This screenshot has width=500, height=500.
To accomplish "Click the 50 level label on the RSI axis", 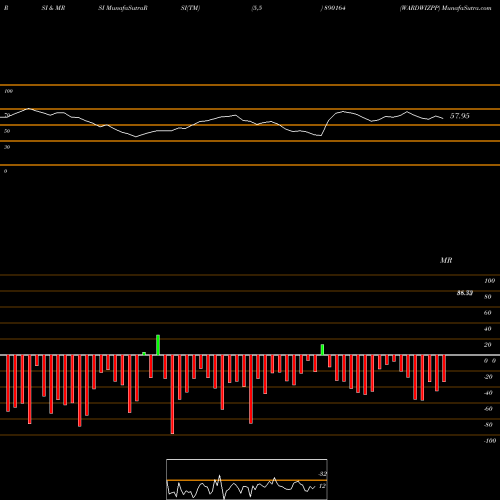I will [7, 131].
